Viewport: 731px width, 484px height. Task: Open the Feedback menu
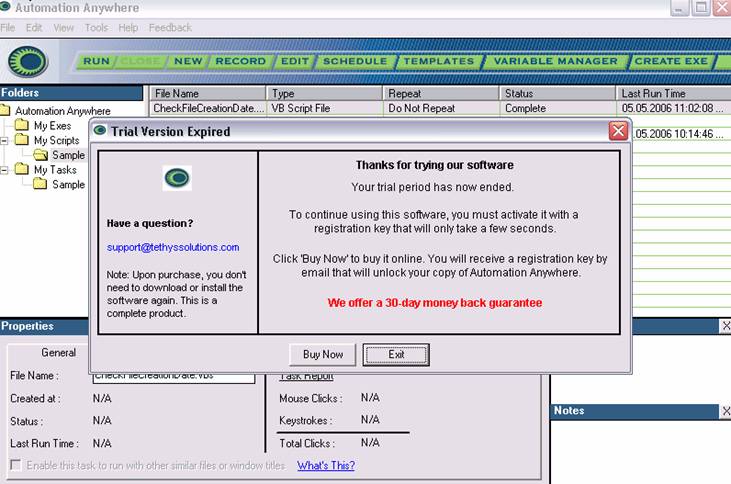170,28
